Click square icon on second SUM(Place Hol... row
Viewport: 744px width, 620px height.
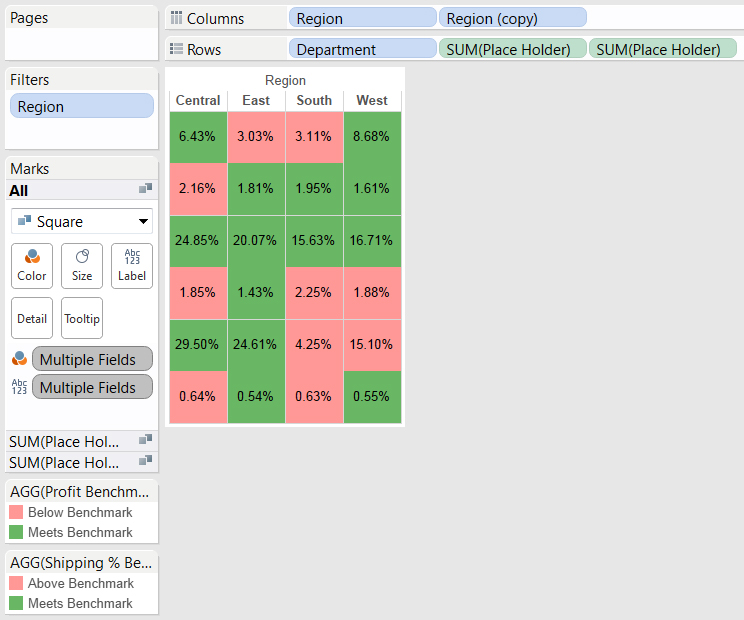145,460
